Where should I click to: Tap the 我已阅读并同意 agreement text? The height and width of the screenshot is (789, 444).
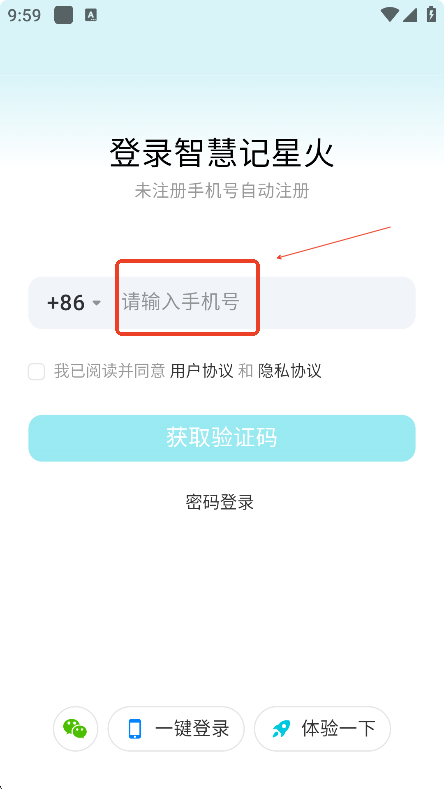[x=110, y=371]
